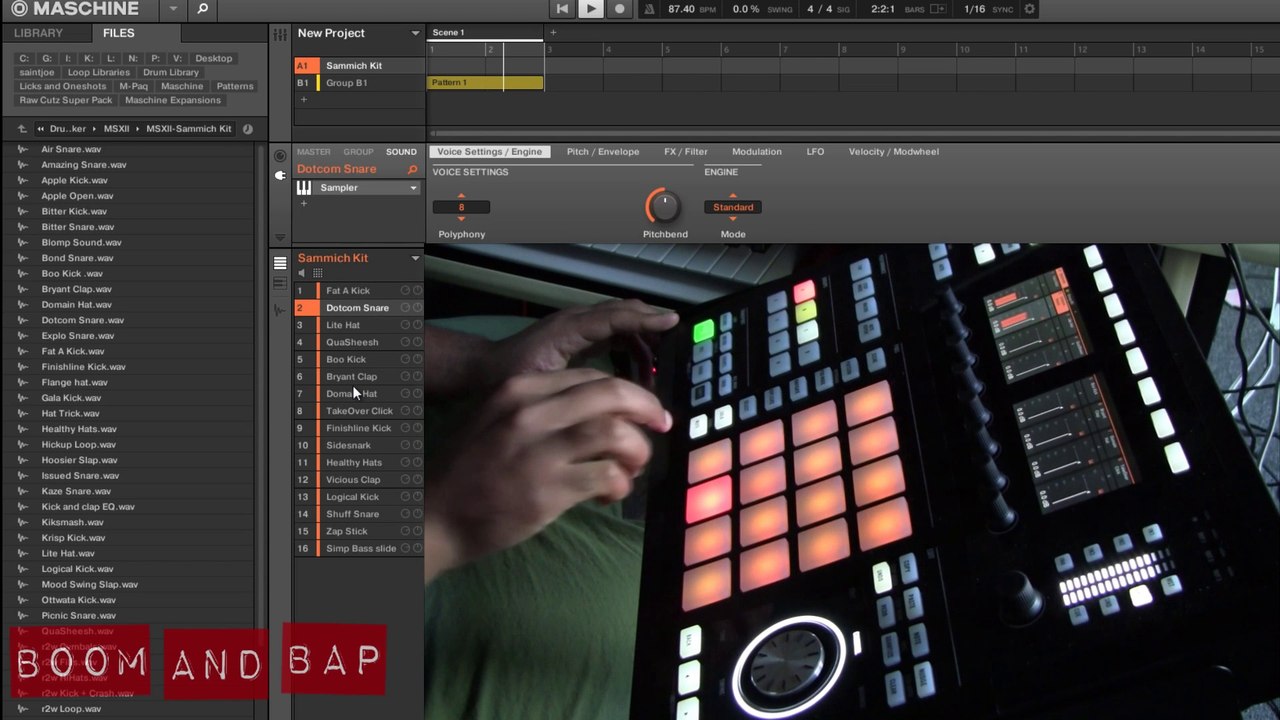Open the browser search magnifier icon
The height and width of the screenshot is (720, 1280).
203,9
